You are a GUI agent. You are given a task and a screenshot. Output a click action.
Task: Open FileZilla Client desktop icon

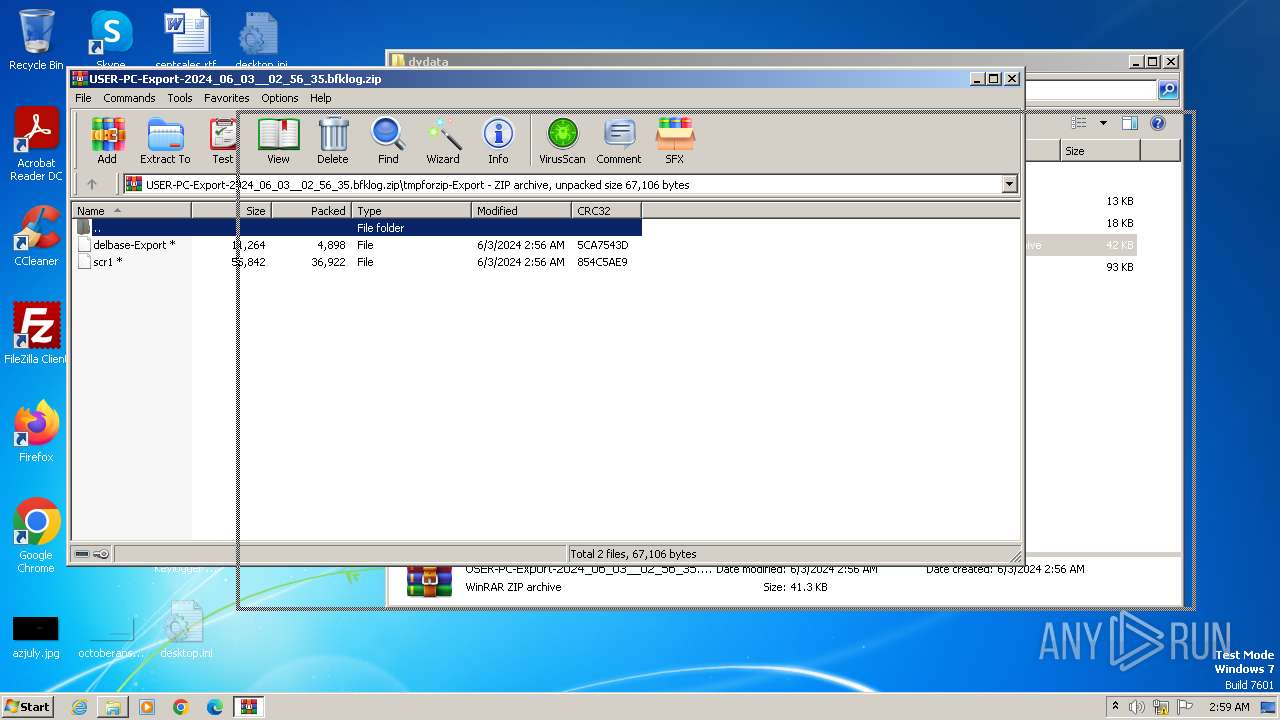[36, 333]
